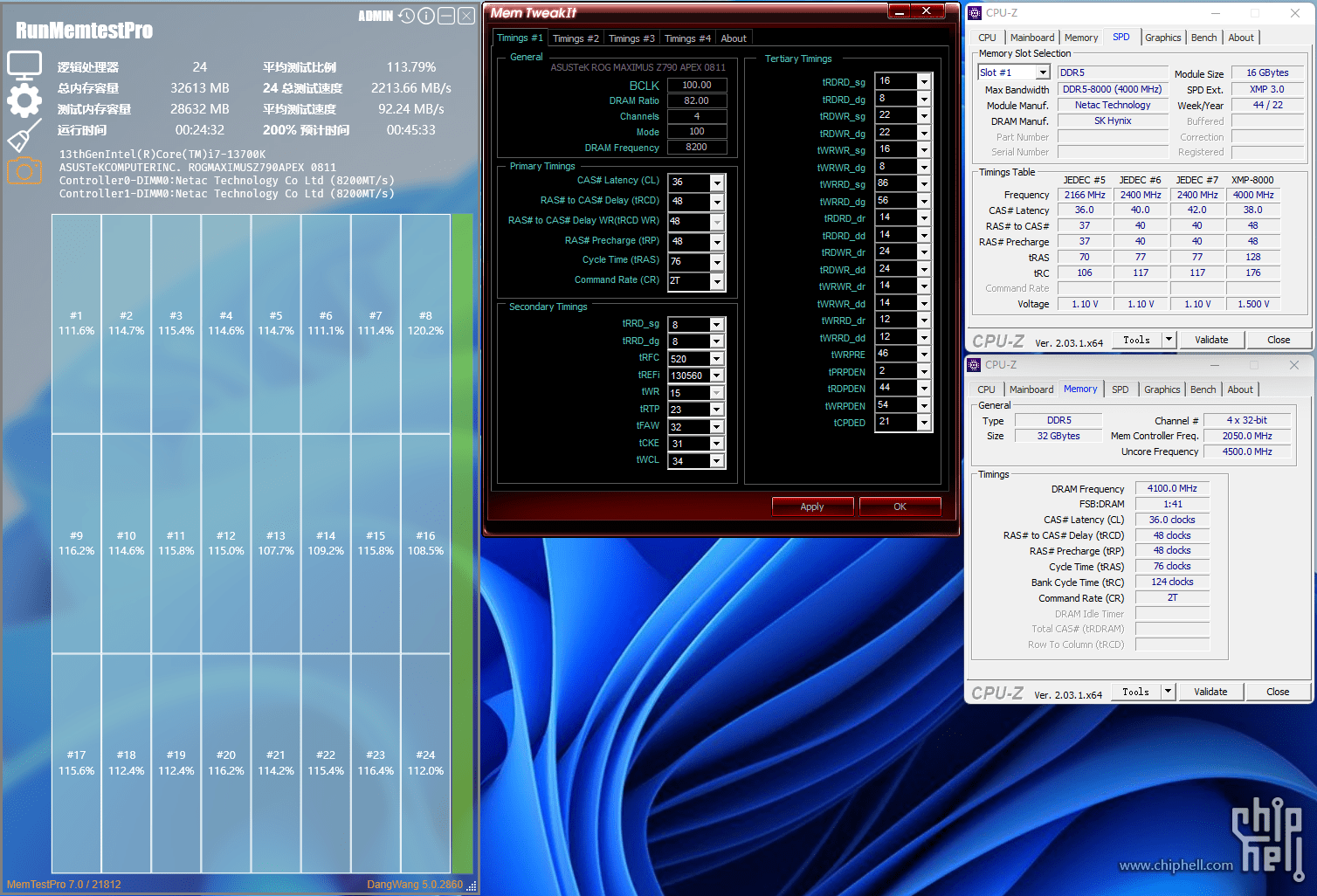
Task: Click BCLK value field 100.00
Action: coord(697,85)
